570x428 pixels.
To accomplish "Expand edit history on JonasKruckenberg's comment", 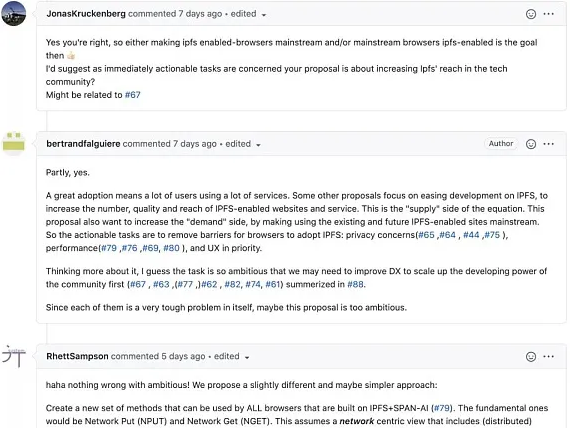I will click(x=248, y=14).
